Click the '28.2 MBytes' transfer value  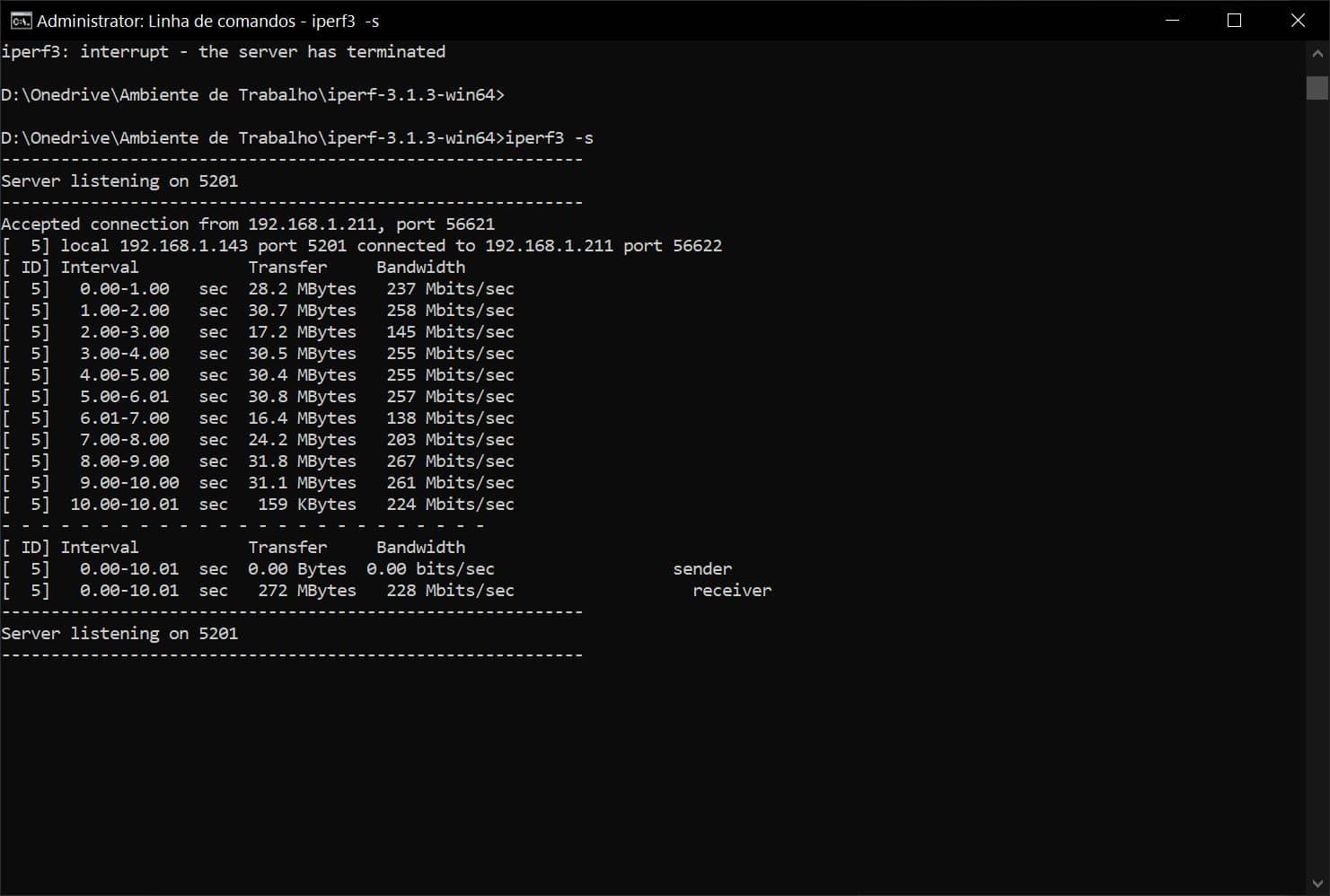click(x=302, y=289)
